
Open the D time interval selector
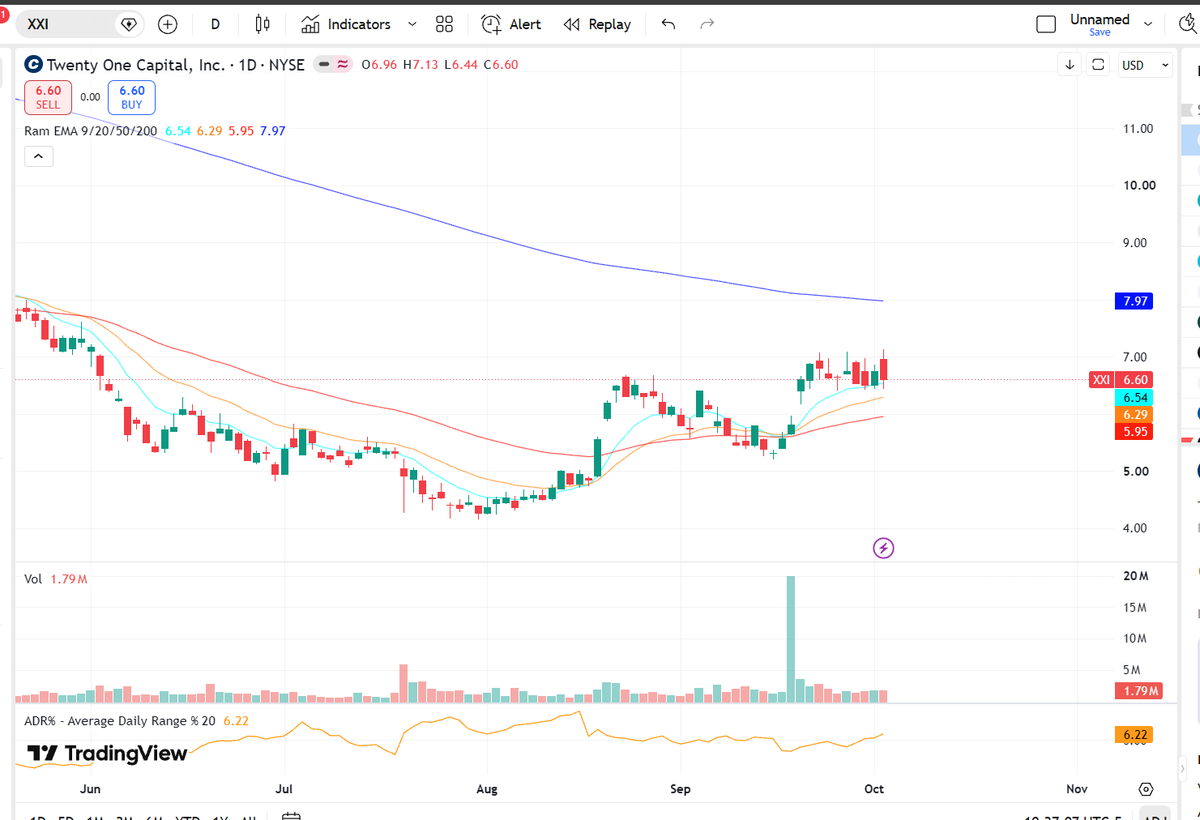pyautogui.click(x=216, y=24)
